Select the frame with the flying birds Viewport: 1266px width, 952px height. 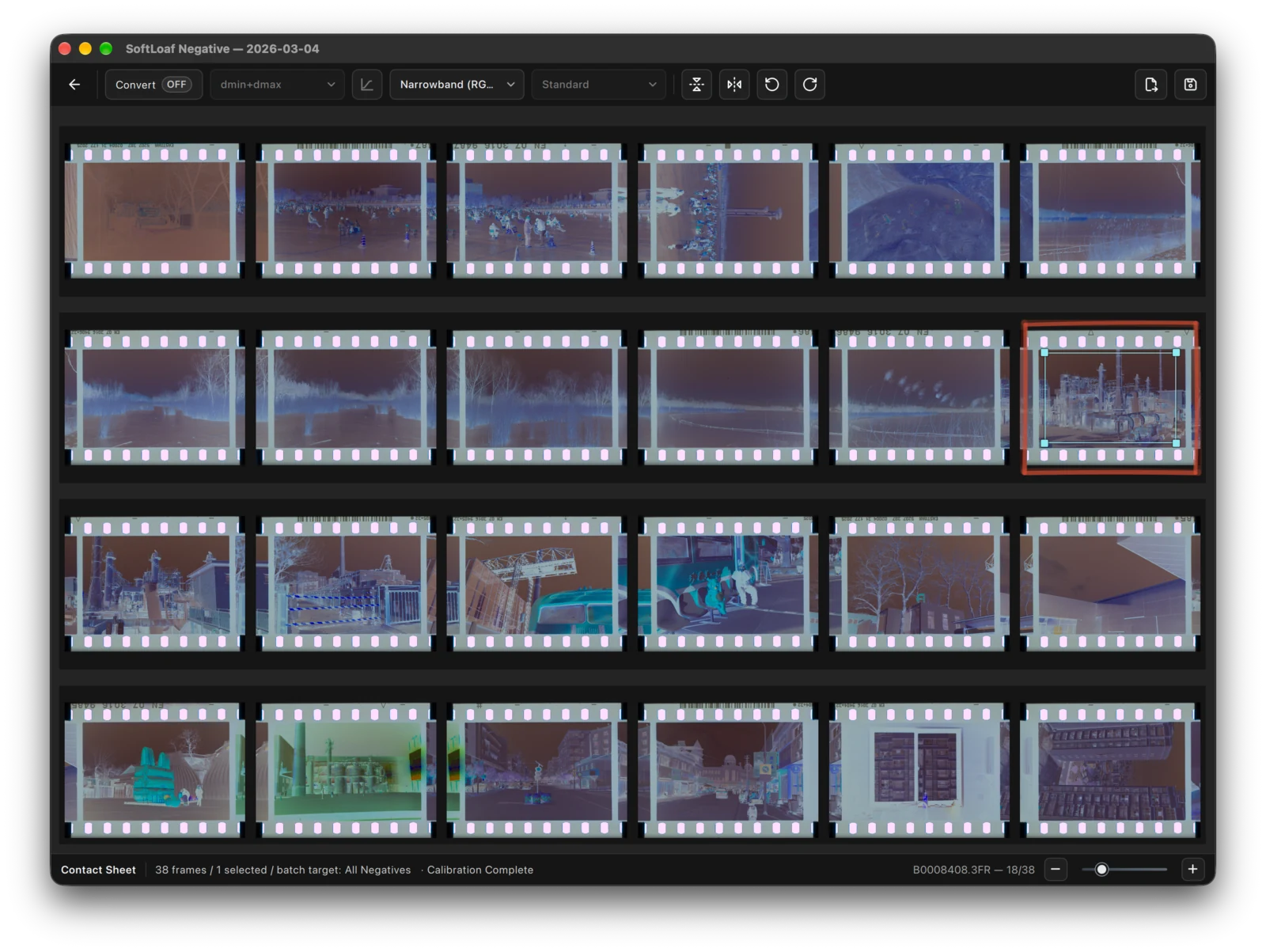919,397
